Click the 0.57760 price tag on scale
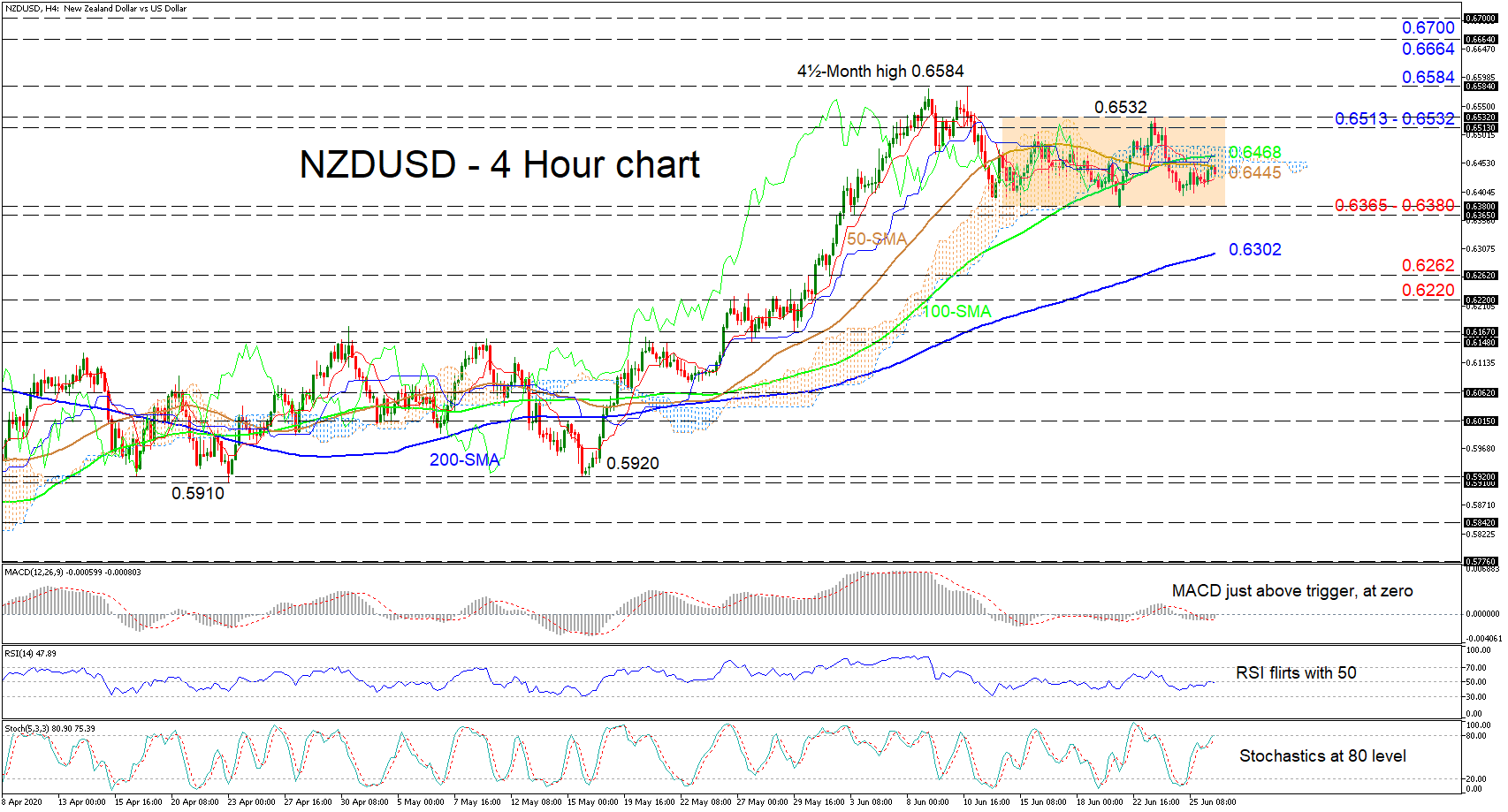Screen dimensions: 1508x812 click(x=1481, y=561)
